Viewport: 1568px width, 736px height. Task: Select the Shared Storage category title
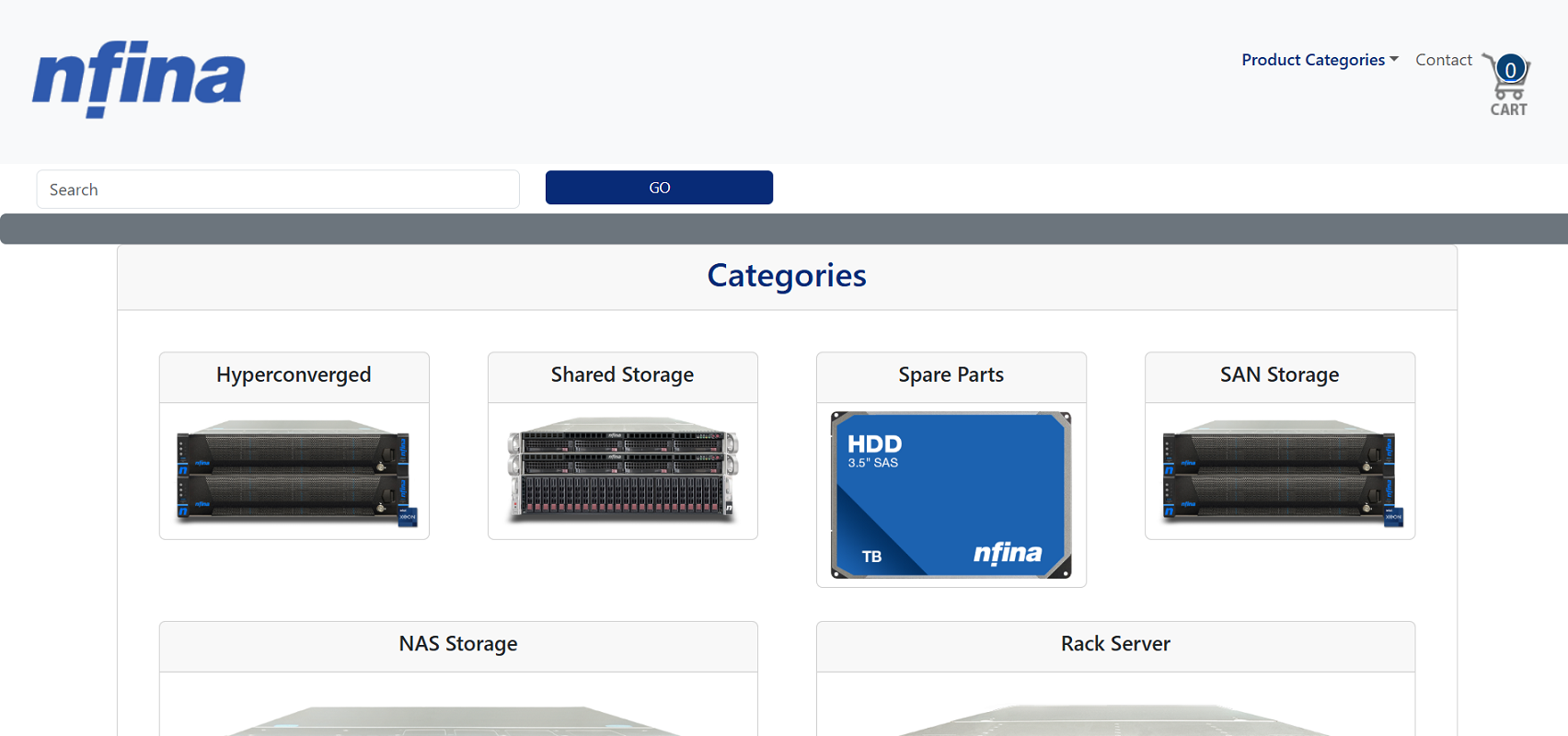pos(622,375)
